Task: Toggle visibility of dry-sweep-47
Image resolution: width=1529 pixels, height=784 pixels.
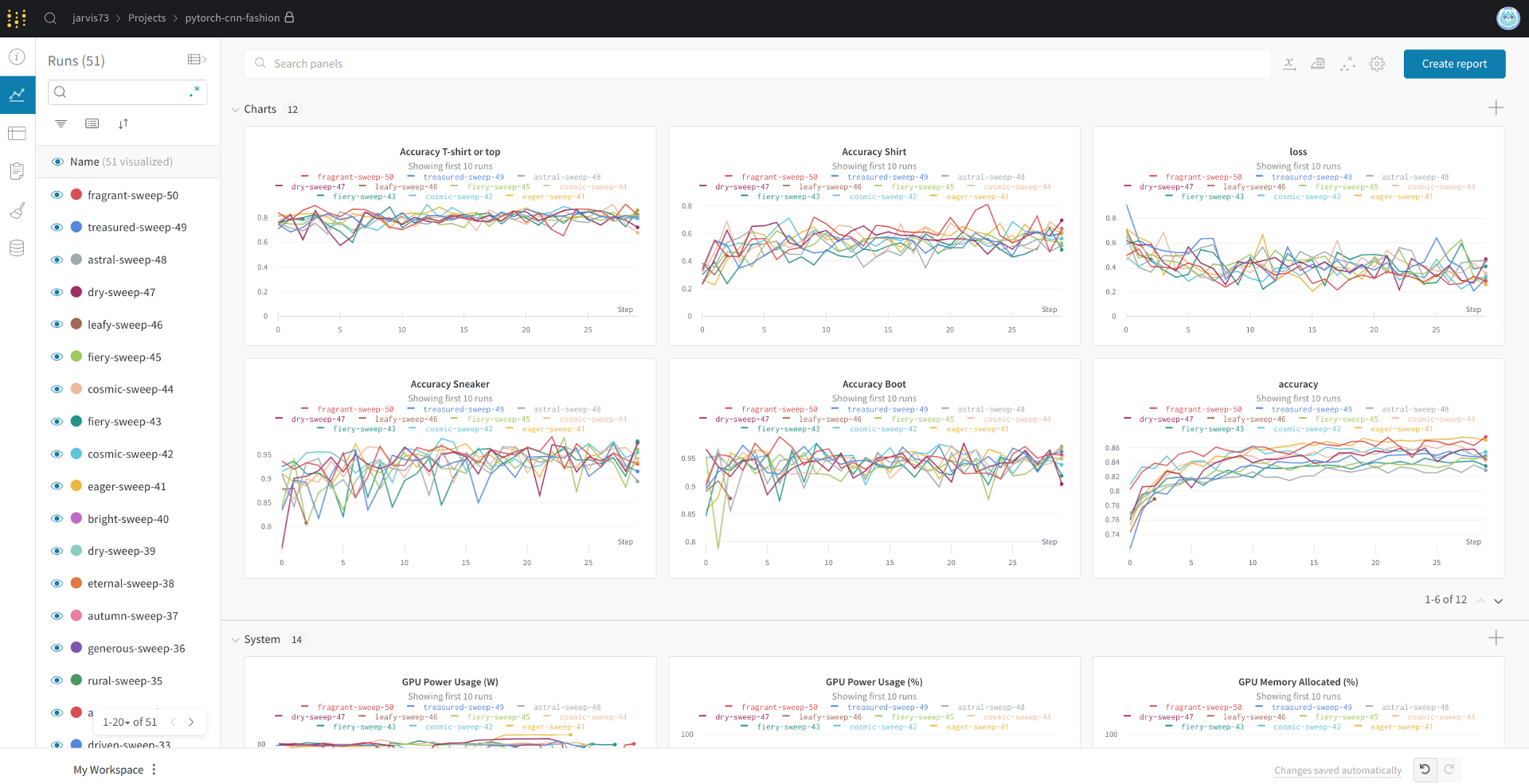Action: 57,292
